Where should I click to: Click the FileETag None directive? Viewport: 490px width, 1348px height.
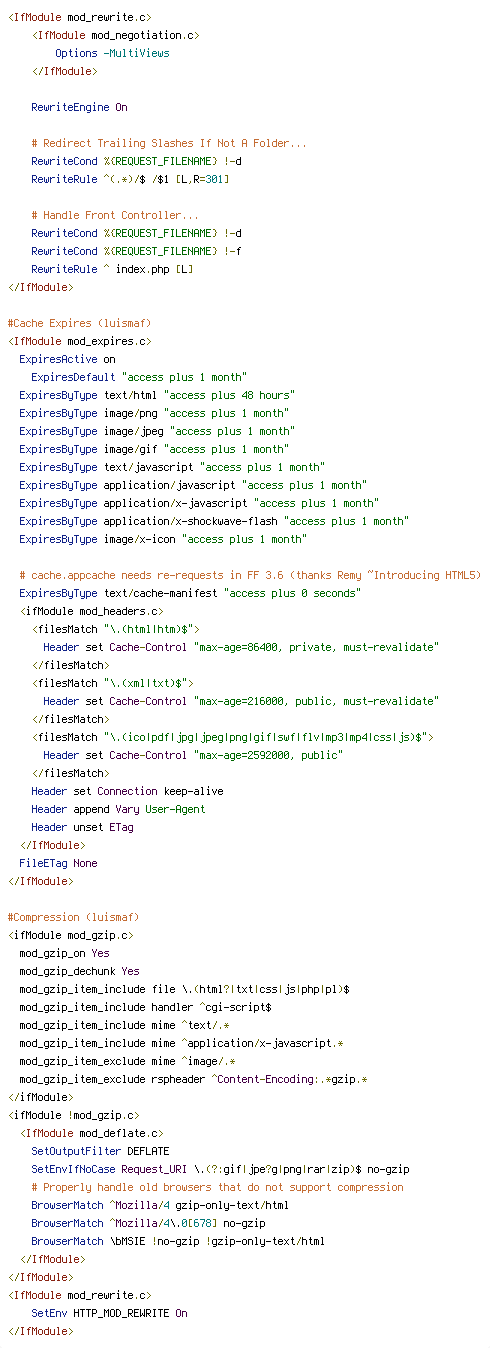tap(58, 863)
